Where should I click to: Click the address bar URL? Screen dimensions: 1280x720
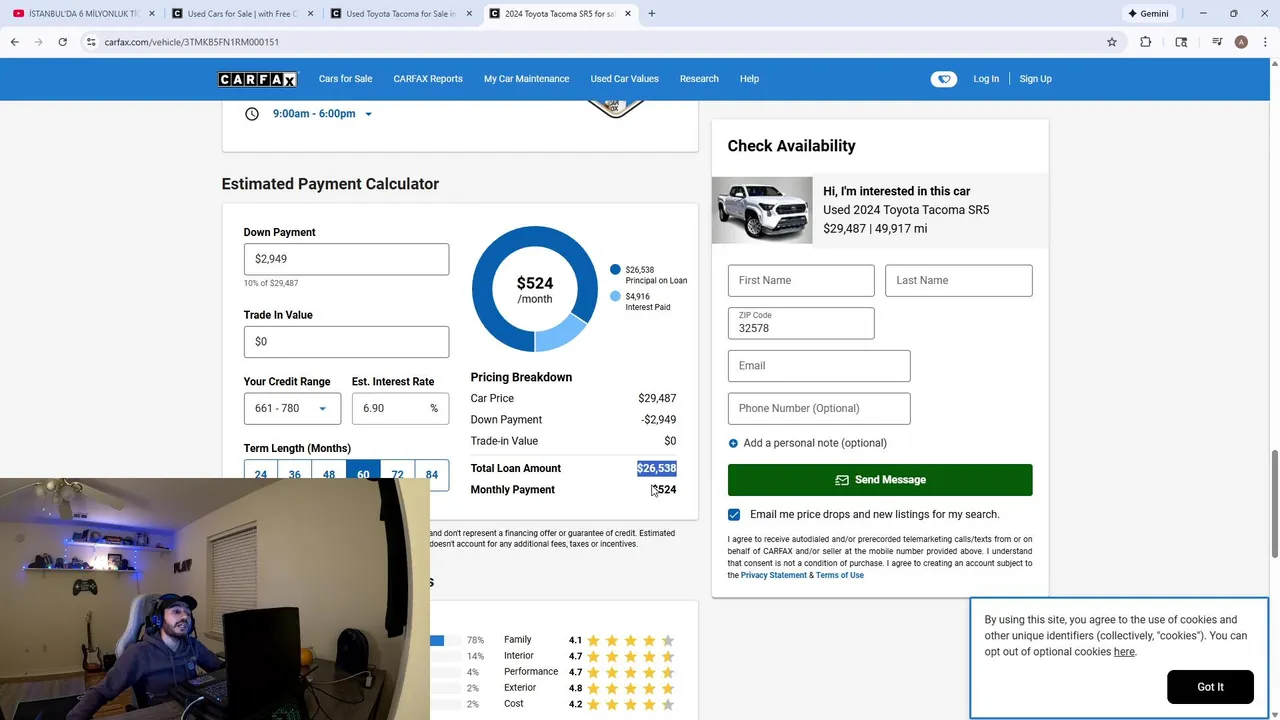tap(192, 42)
